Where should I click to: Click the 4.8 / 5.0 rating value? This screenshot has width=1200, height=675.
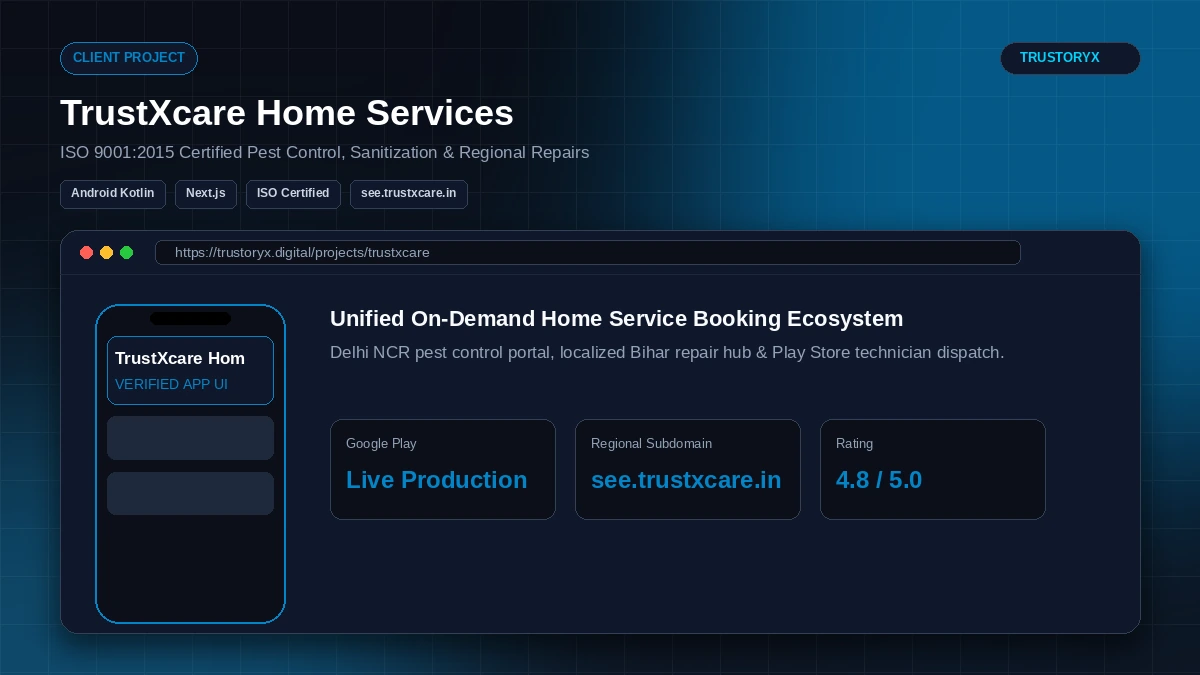pyautogui.click(x=879, y=480)
